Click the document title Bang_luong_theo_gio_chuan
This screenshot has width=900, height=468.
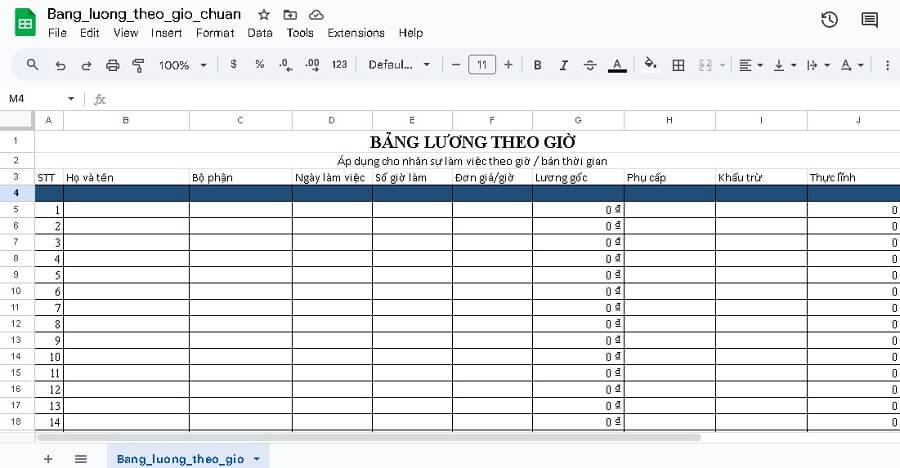point(144,14)
